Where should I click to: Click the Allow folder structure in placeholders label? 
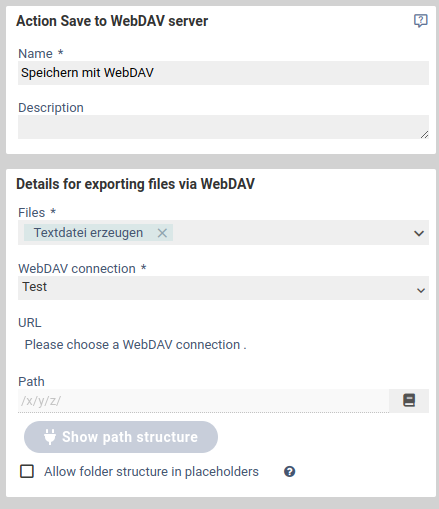tap(151, 472)
